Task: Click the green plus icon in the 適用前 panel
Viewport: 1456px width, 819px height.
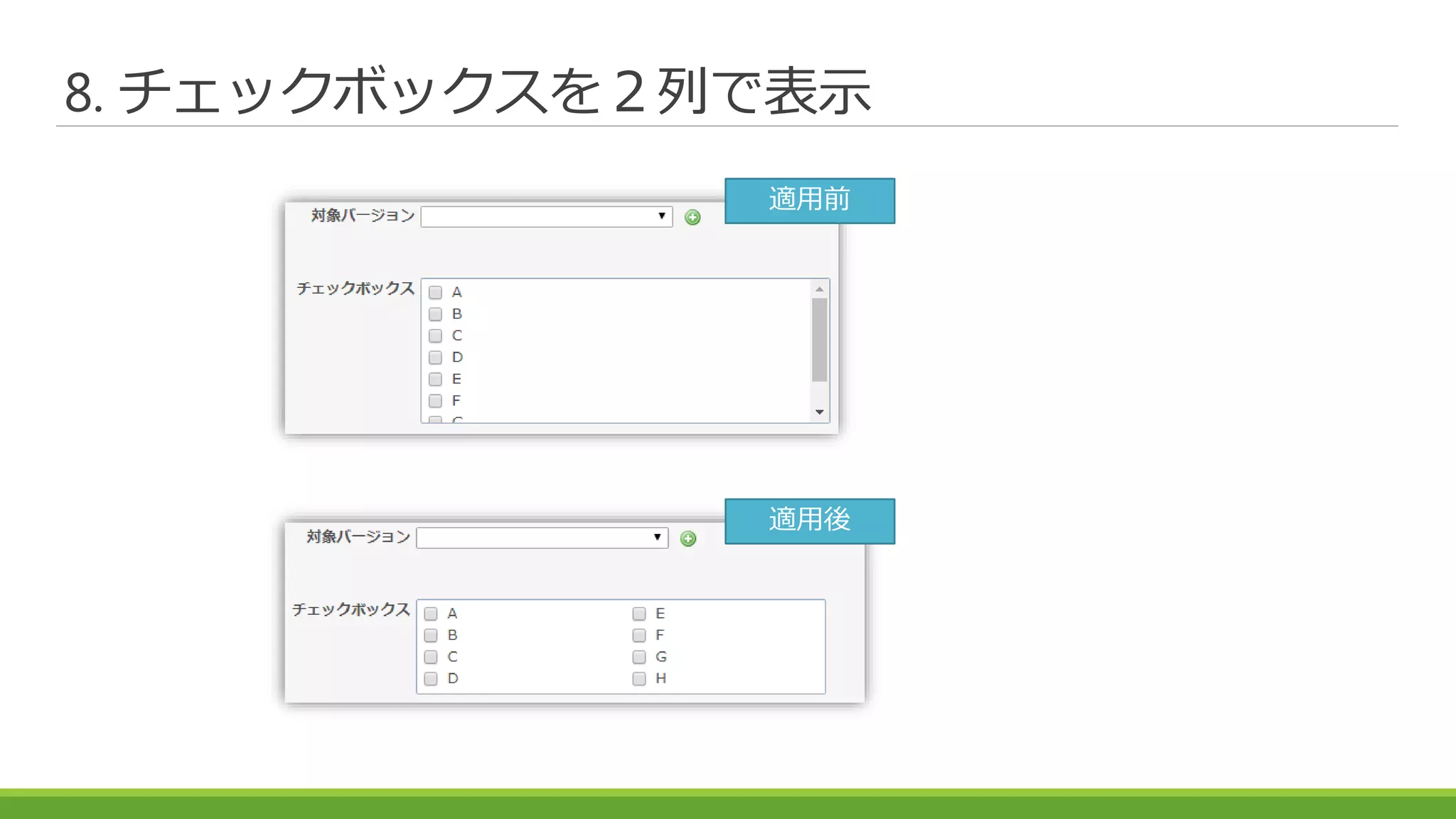Action: coord(692,218)
